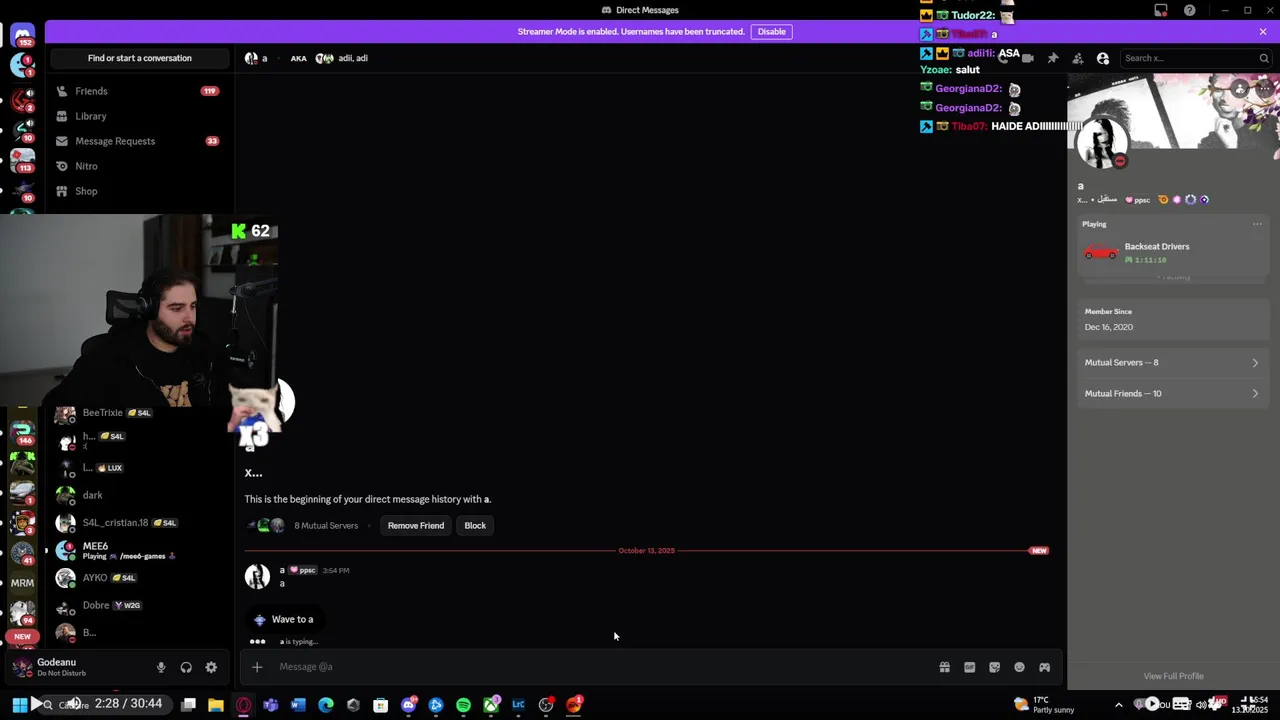Open the Nitro page
Image resolution: width=1280 pixels, height=720 pixels.
pos(139,166)
